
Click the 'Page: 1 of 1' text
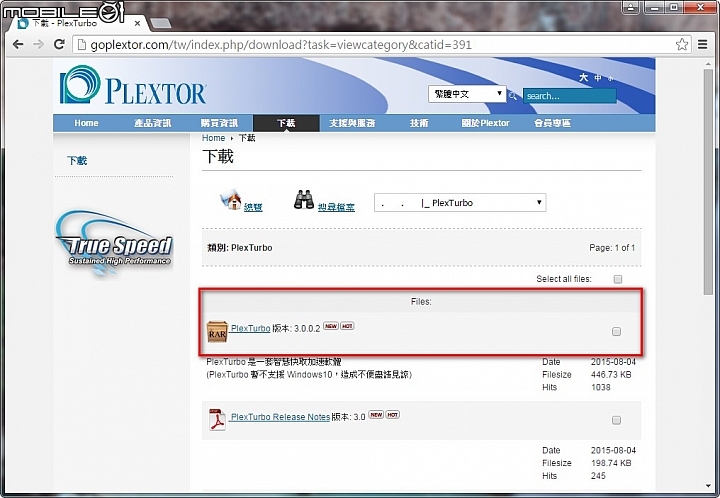pos(612,248)
